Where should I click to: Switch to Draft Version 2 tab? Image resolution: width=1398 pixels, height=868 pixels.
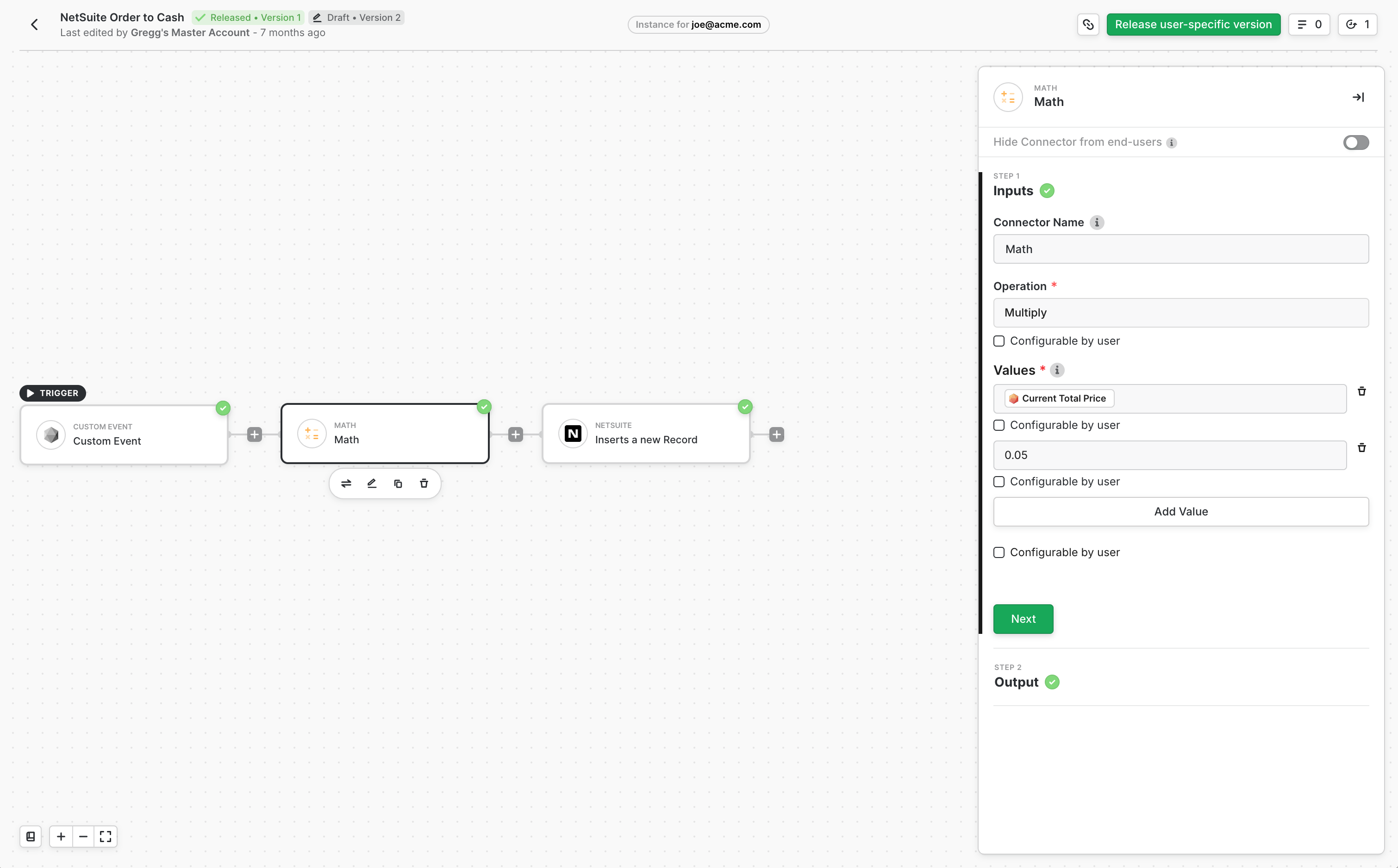(357, 18)
